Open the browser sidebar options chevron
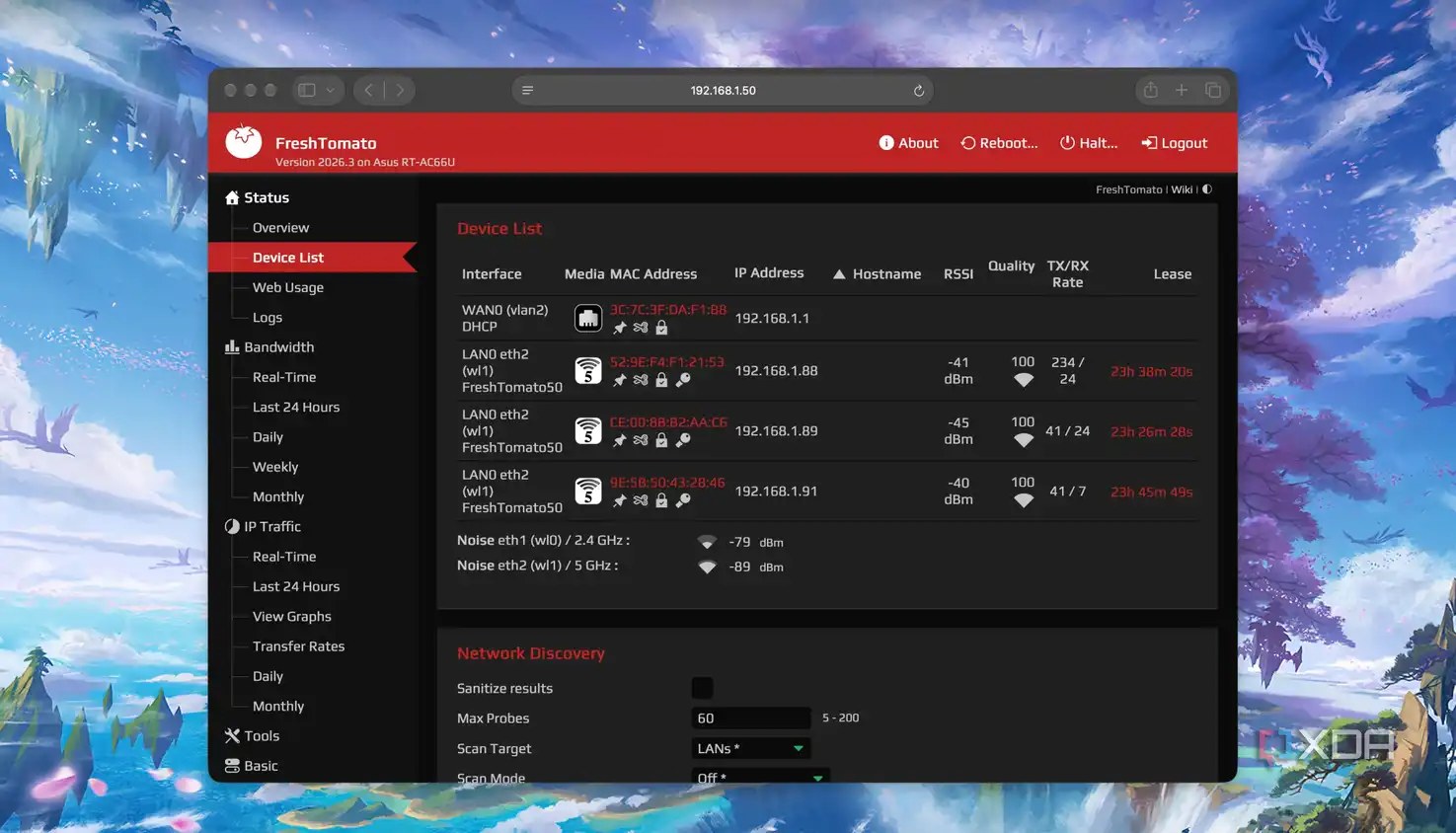Screen dimensions: 1456x833 [331, 90]
